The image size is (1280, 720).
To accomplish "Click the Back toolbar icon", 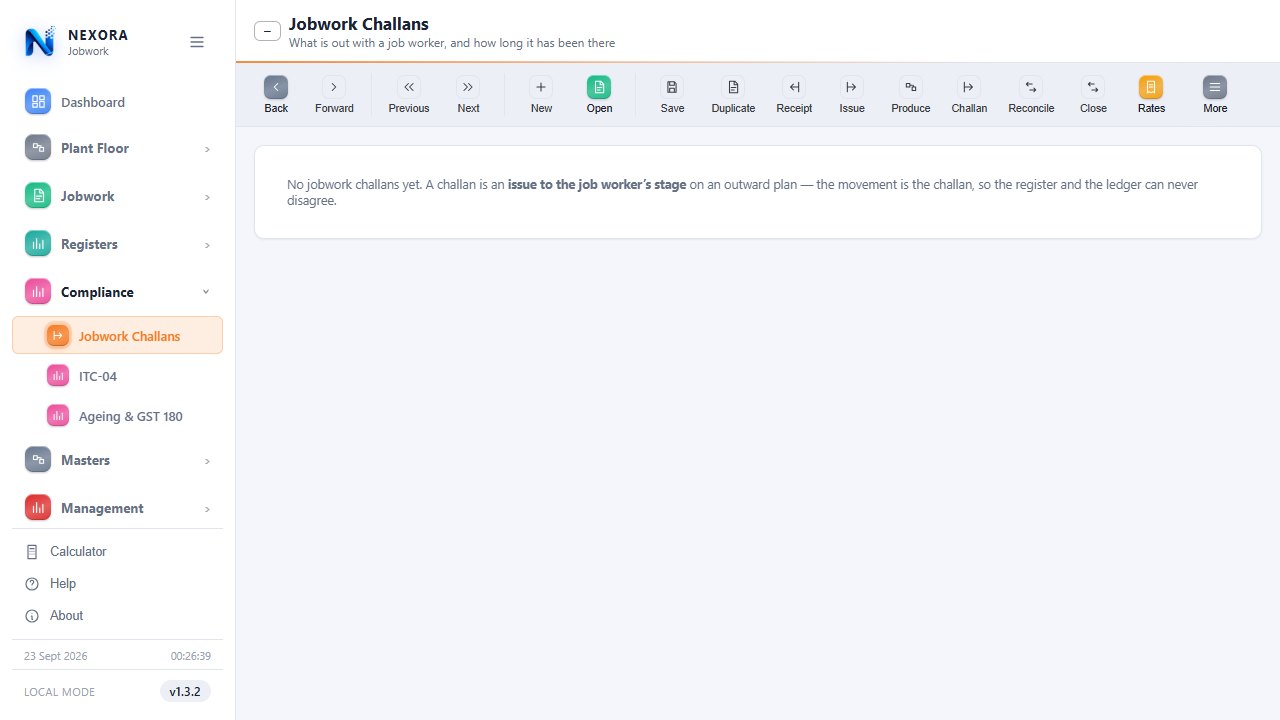I will click(276, 87).
